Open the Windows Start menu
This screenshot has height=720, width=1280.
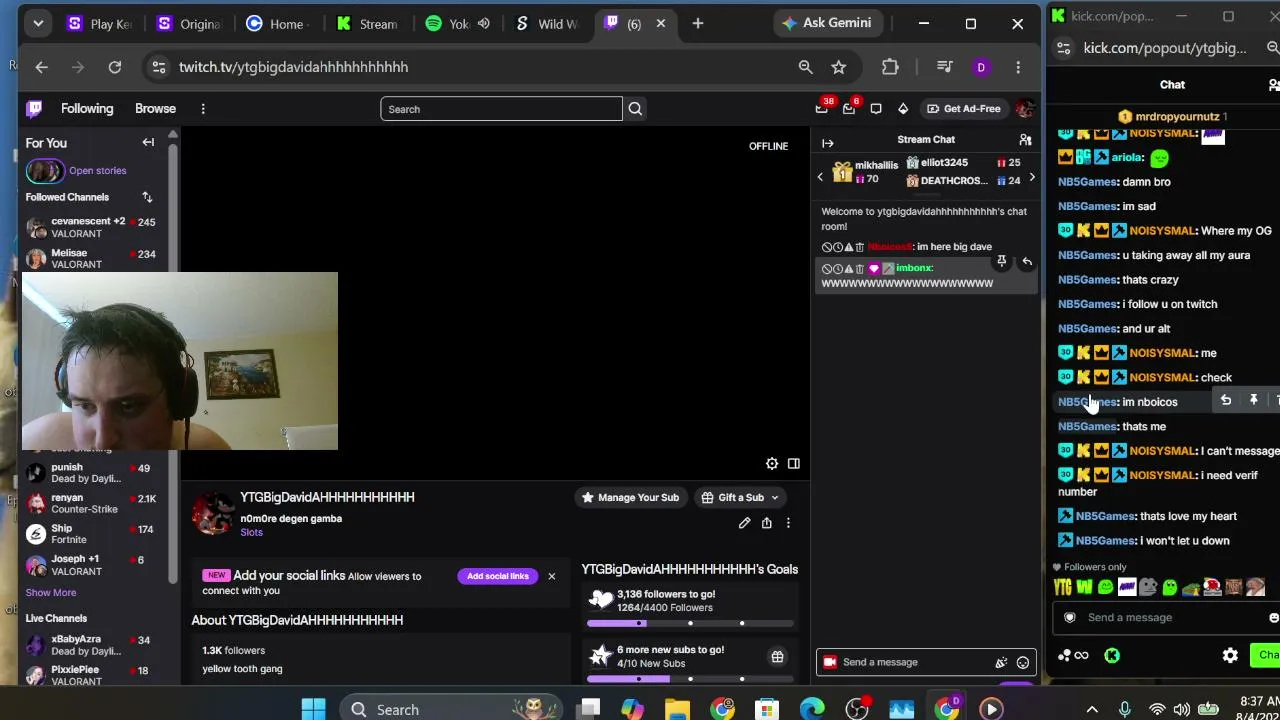[x=313, y=709]
